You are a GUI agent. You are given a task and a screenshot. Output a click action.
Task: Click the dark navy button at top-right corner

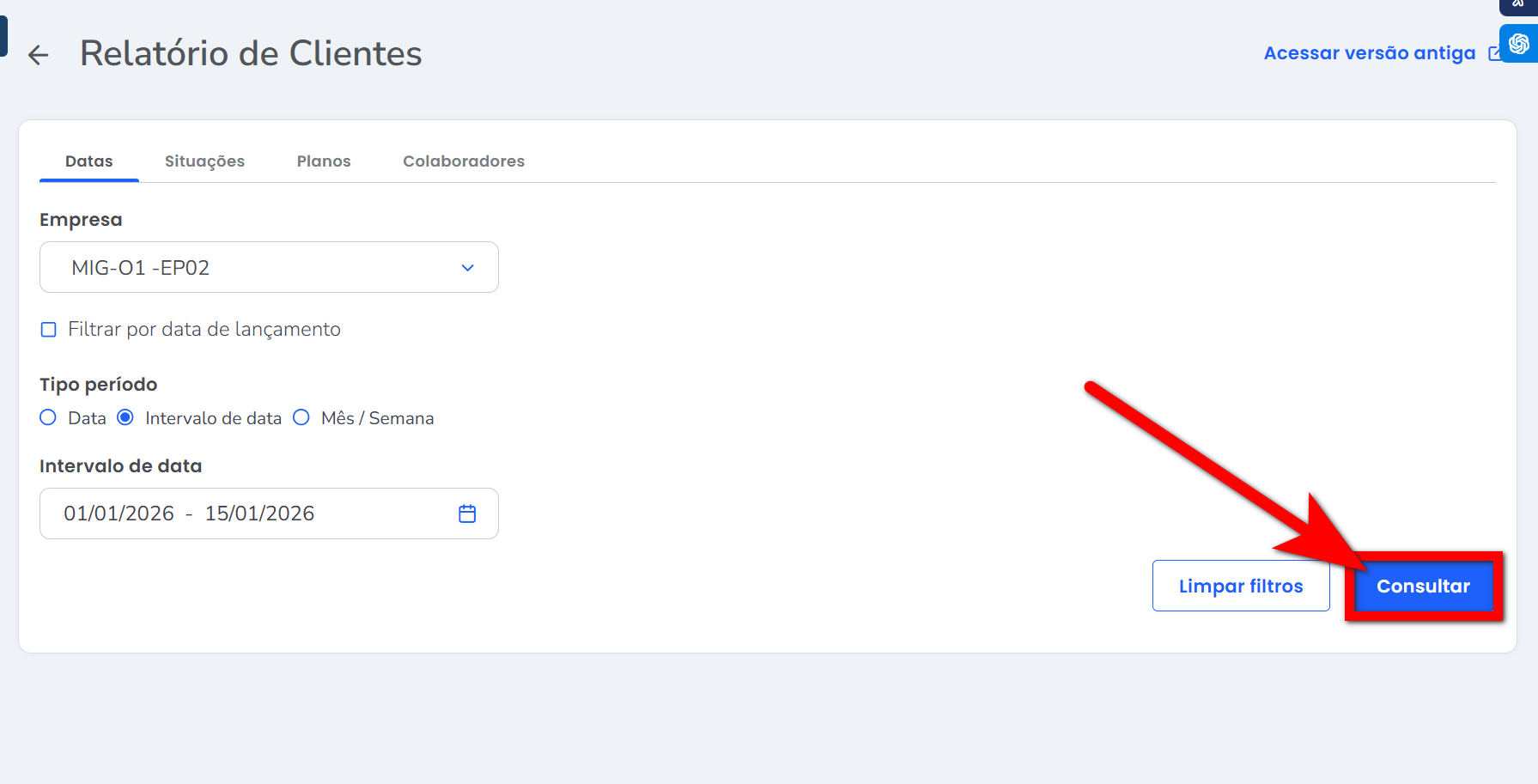pyautogui.click(x=1518, y=5)
